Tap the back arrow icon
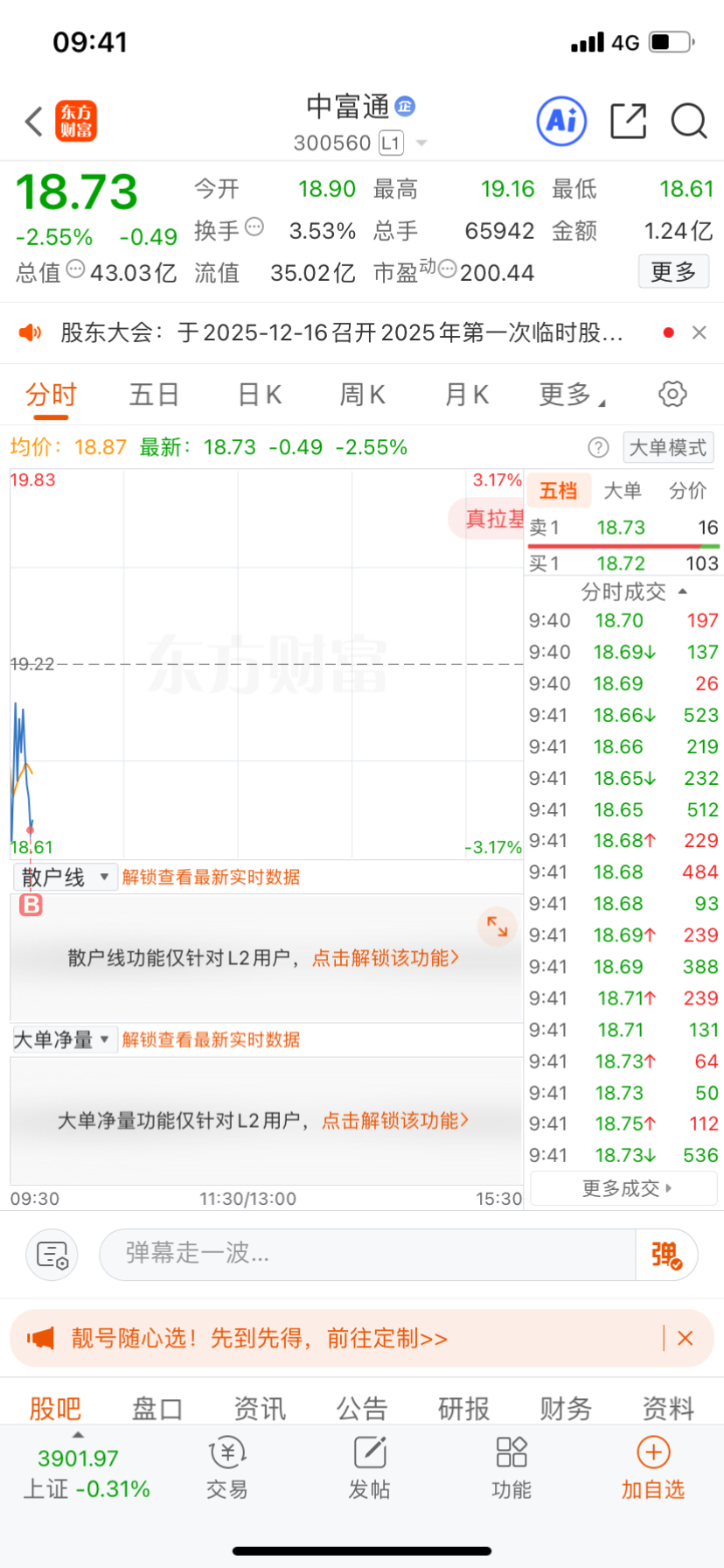The image size is (724, 1568). pos(34,122)
